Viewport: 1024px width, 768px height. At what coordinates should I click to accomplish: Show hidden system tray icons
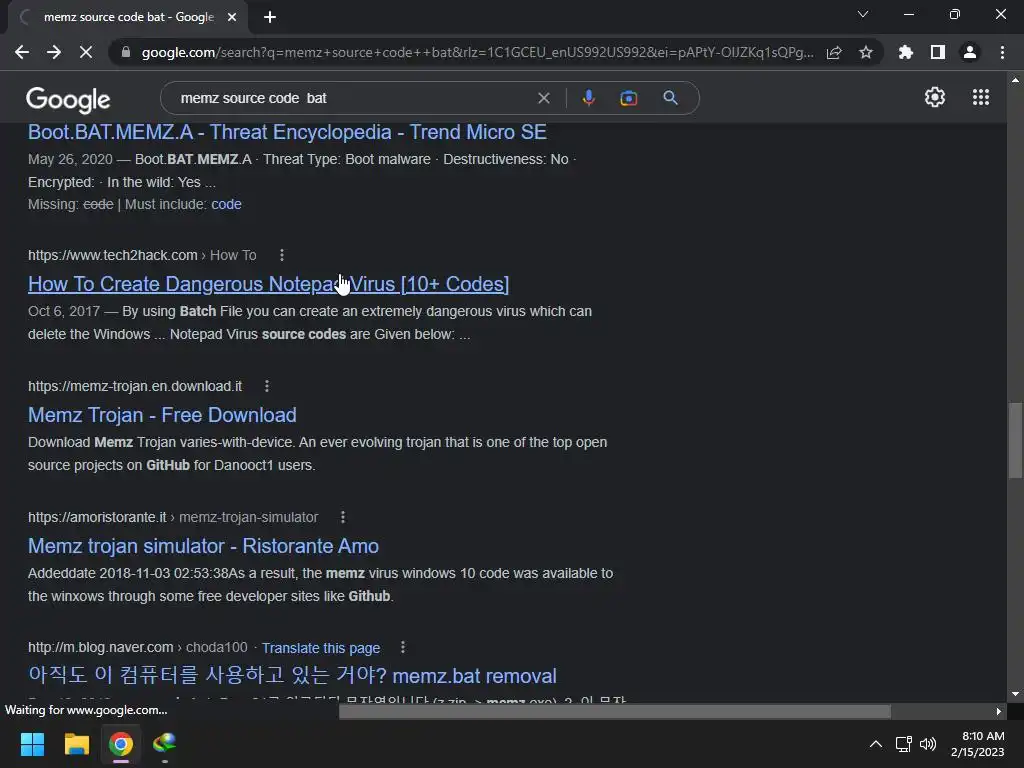point(876,744)
